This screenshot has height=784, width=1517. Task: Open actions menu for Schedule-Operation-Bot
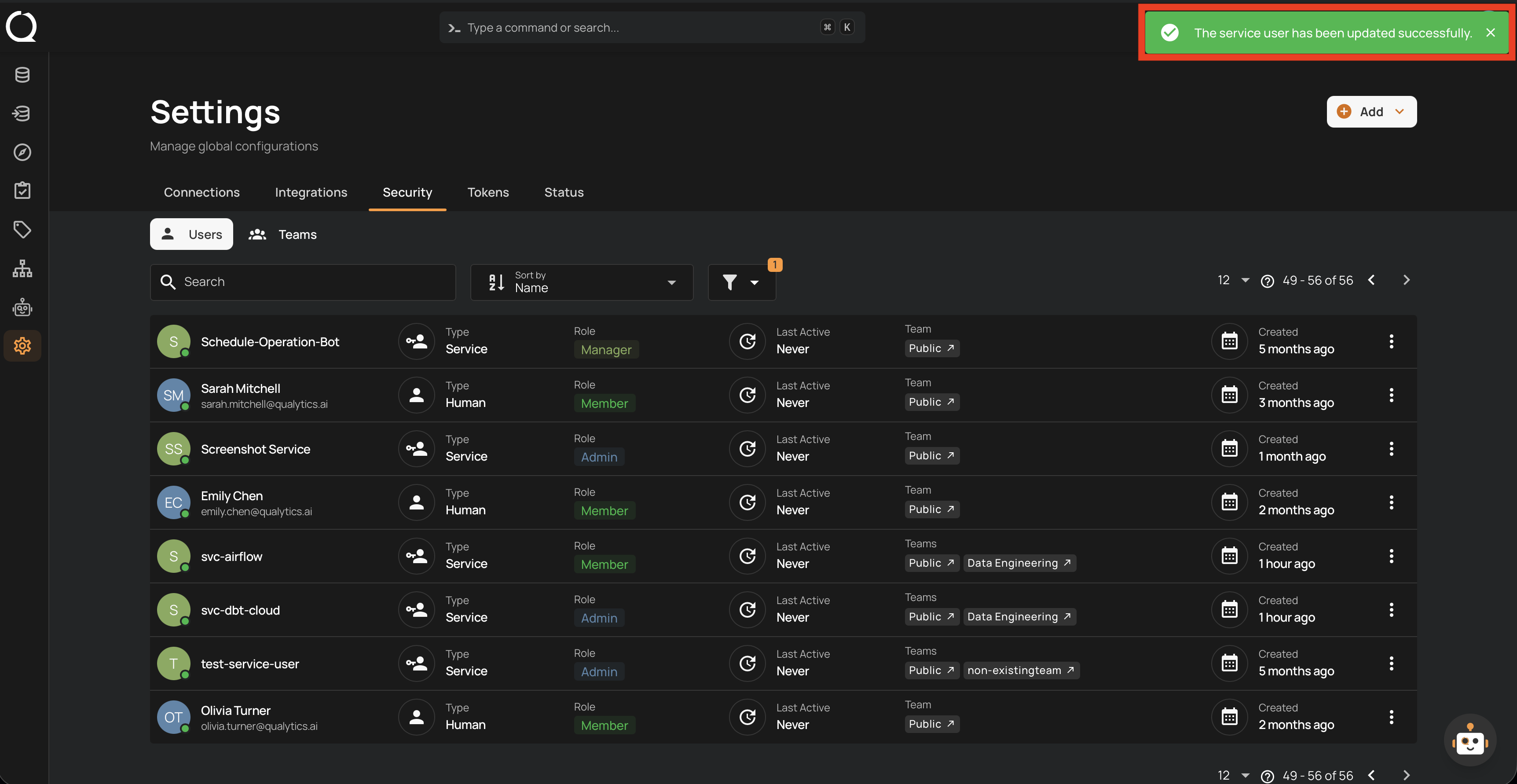pos(1392,342)
